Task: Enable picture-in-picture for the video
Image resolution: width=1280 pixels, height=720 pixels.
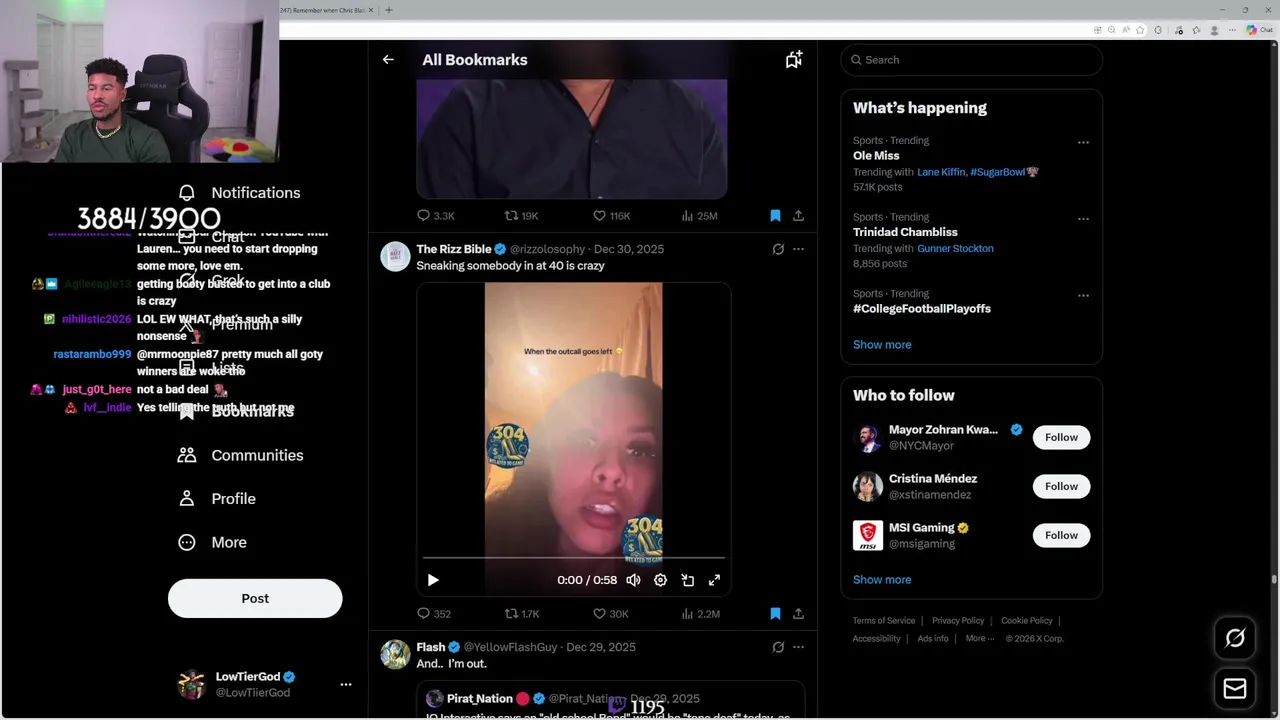Action: 688,580
